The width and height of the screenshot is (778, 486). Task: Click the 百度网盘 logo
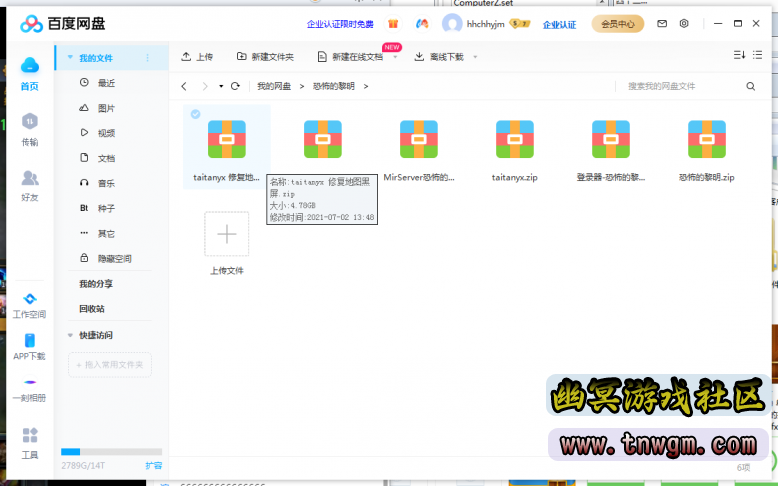coord(63,23)
